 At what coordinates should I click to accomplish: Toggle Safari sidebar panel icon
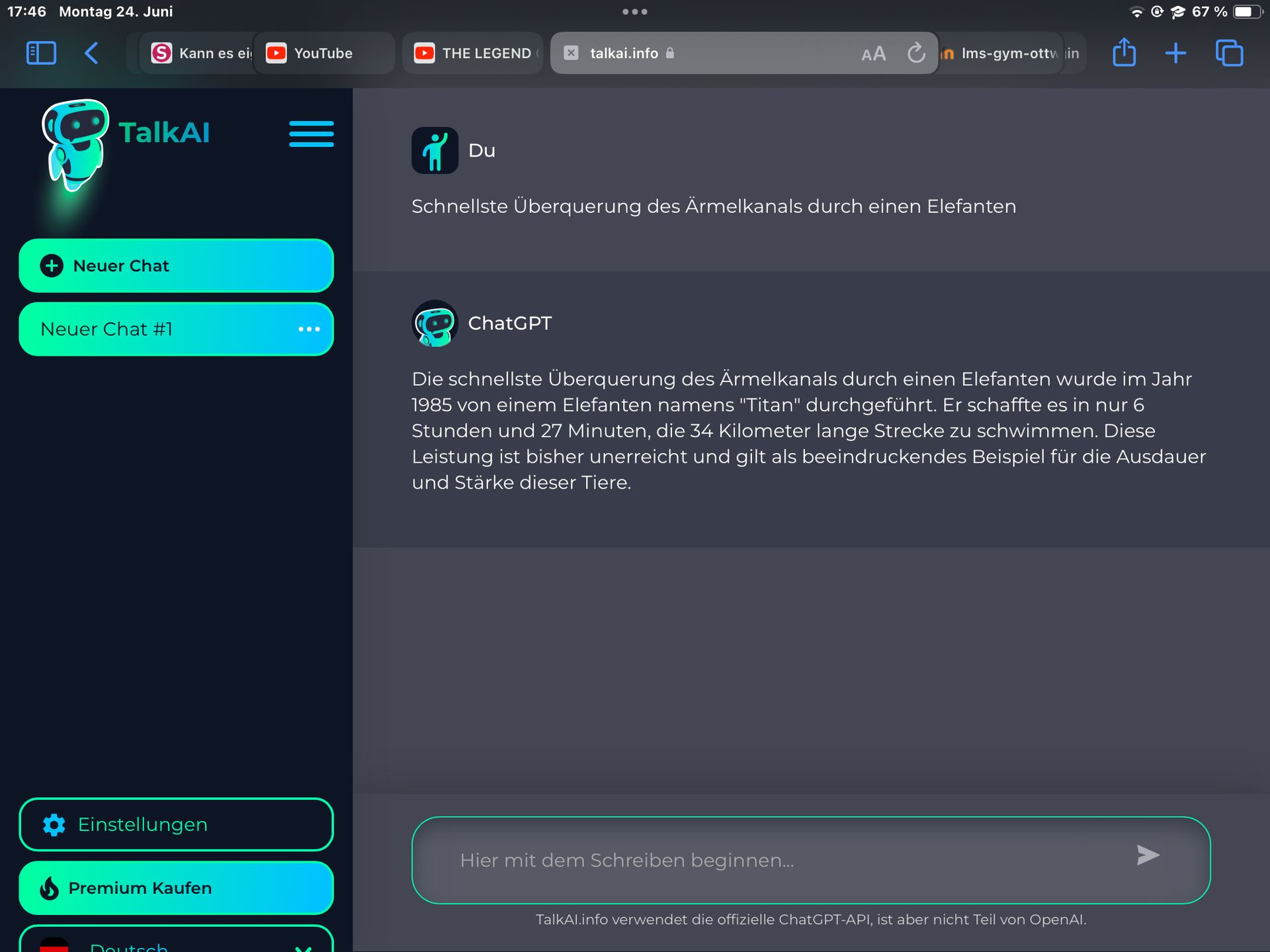tap(41, 53)
